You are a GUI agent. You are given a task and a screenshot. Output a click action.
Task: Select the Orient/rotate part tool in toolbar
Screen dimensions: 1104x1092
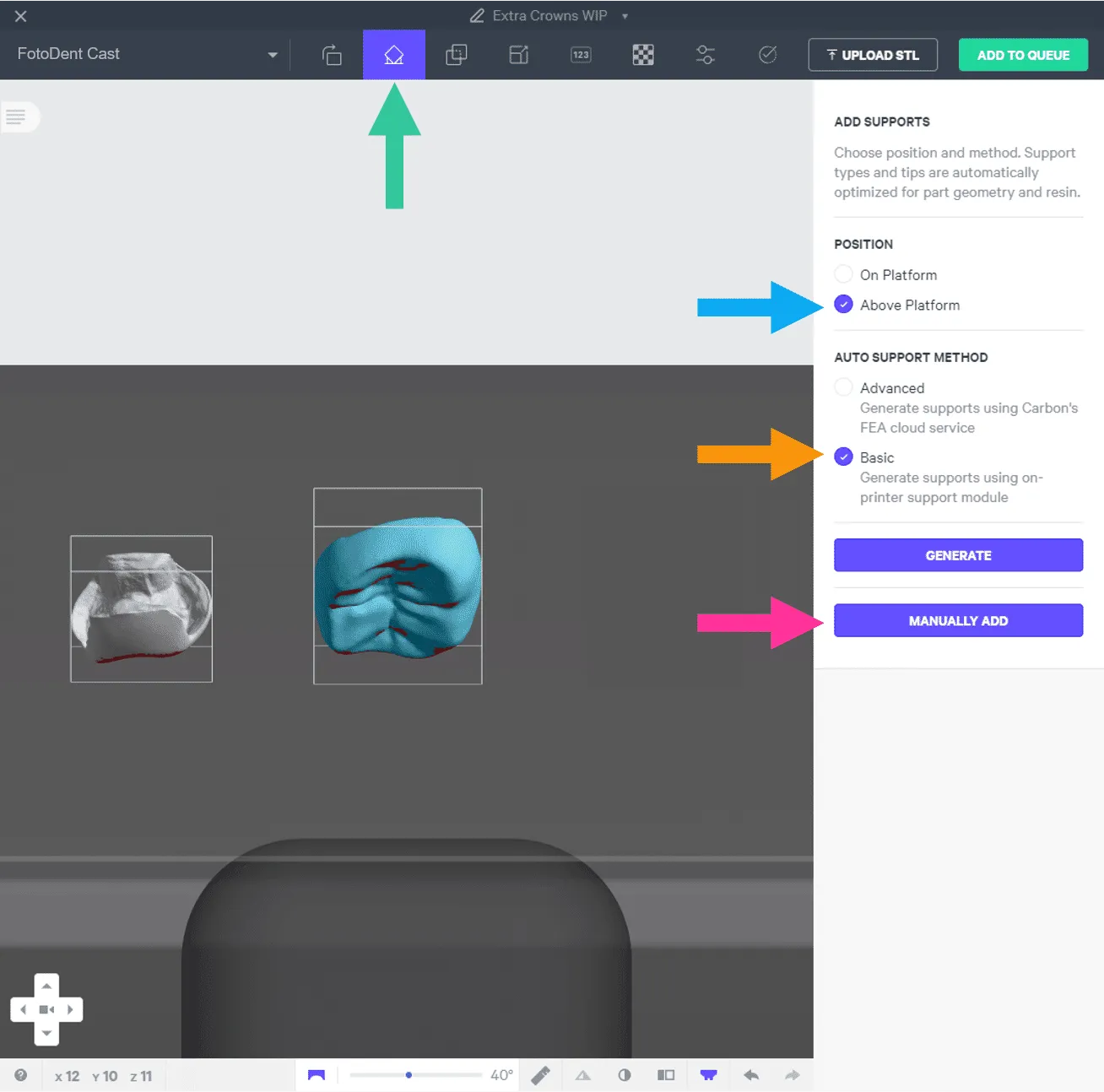(332, 55)
